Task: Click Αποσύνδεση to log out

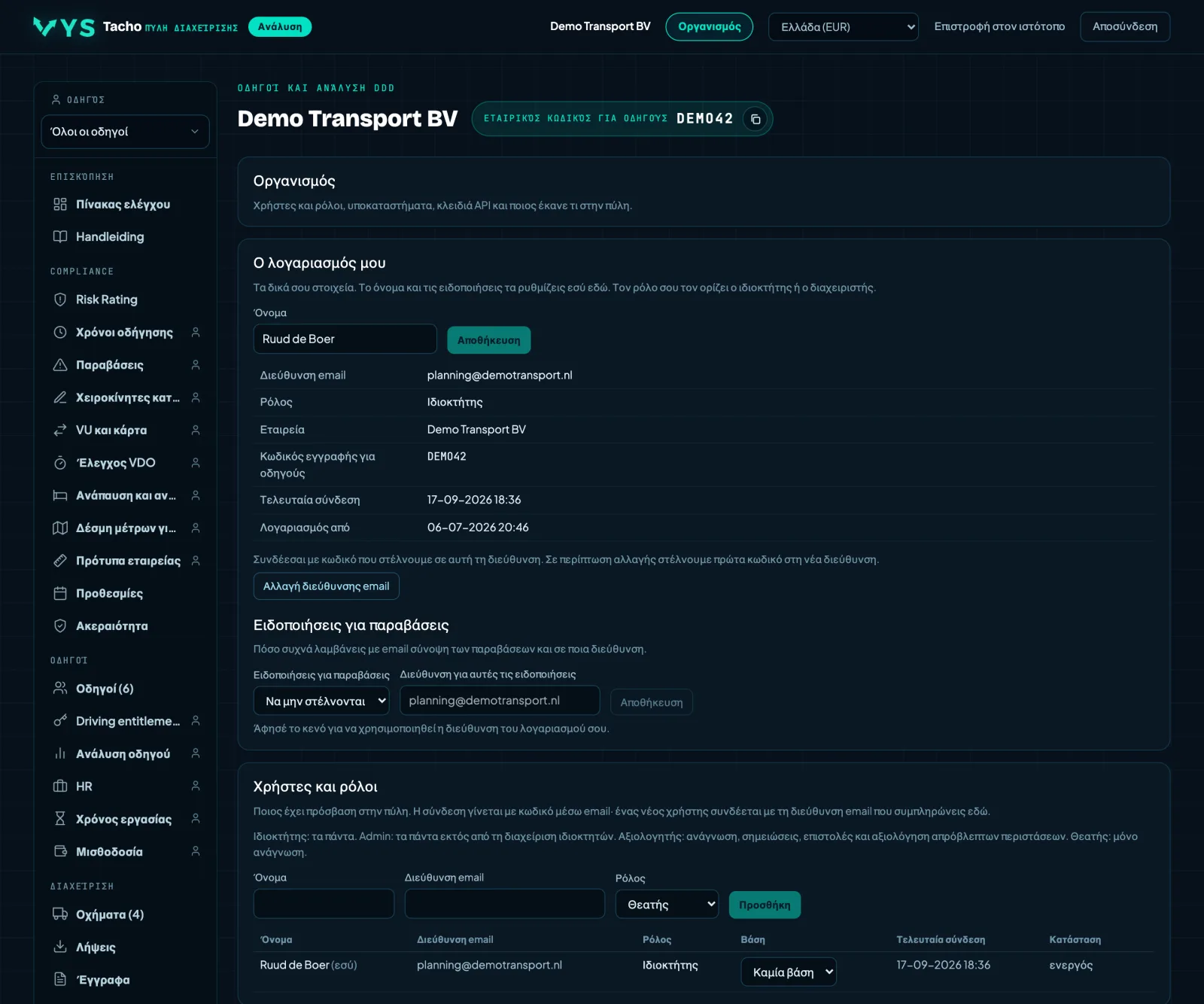Action: [1125, 26]
